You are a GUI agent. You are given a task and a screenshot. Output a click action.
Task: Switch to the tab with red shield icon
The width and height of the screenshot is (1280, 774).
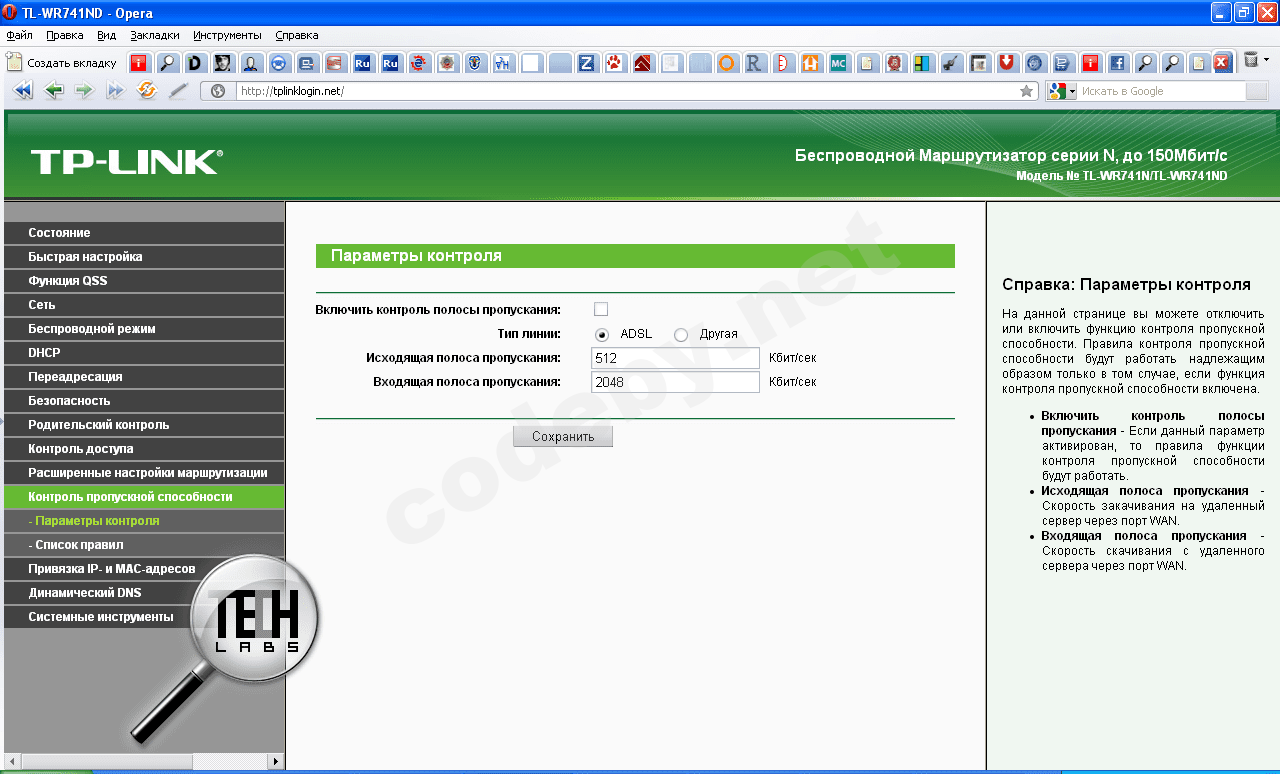[1007, 63]
